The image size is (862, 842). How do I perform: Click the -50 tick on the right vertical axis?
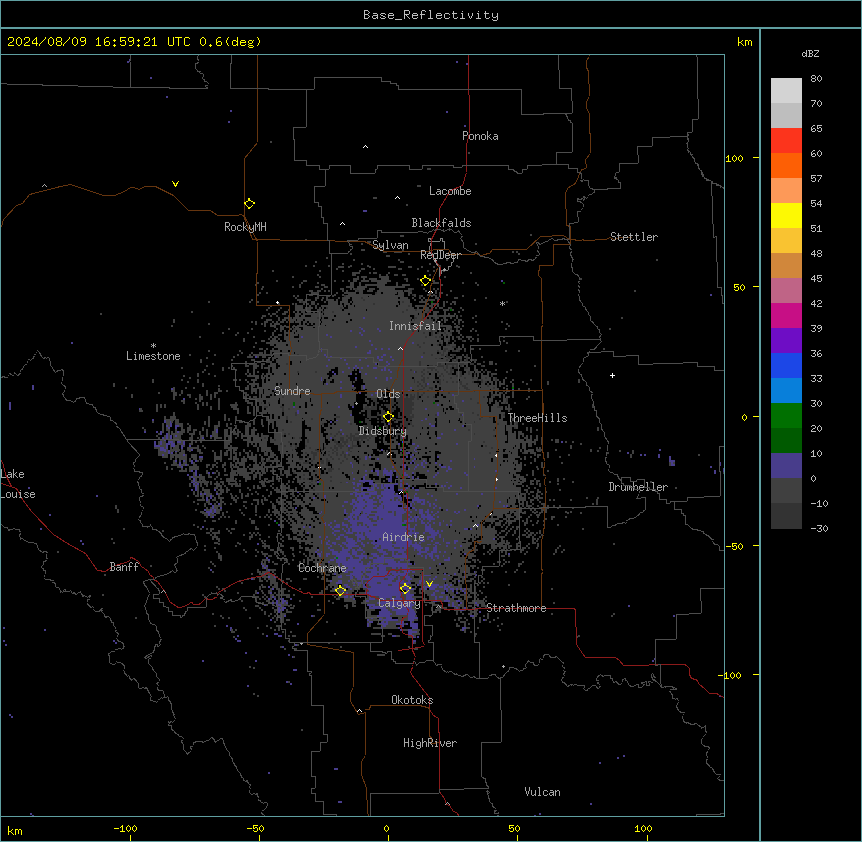[x=734, y=546]
